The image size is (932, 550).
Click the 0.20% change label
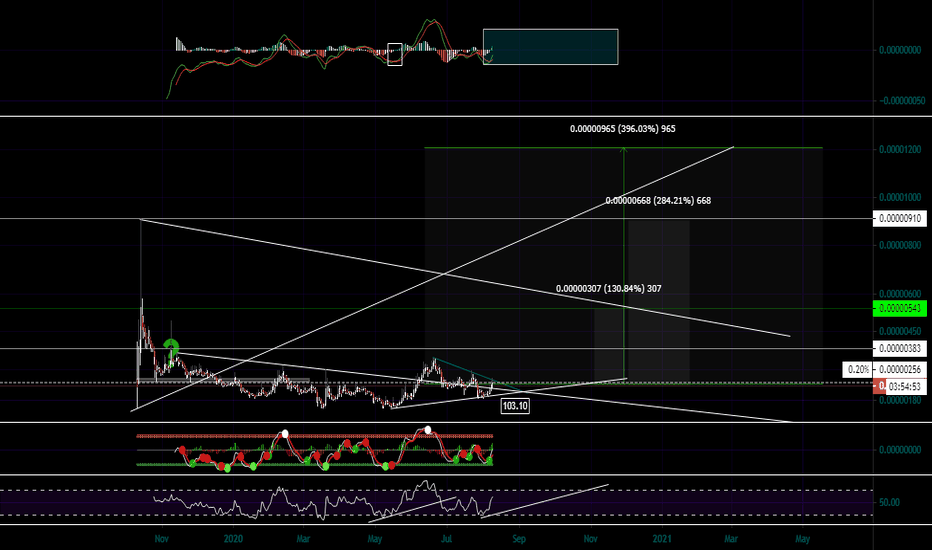coord(858,370)
